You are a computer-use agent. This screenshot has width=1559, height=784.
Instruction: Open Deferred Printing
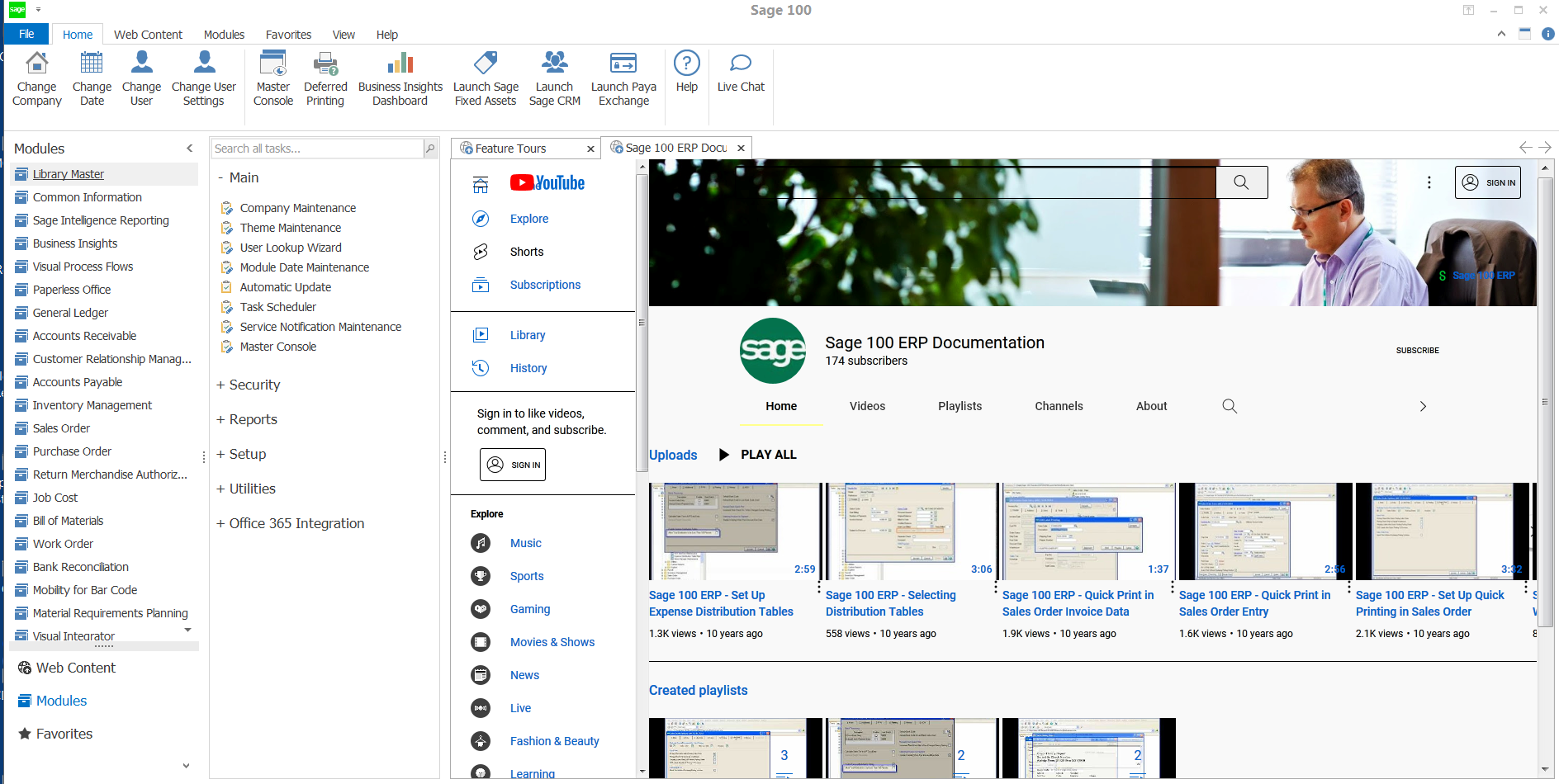(325, 79)
